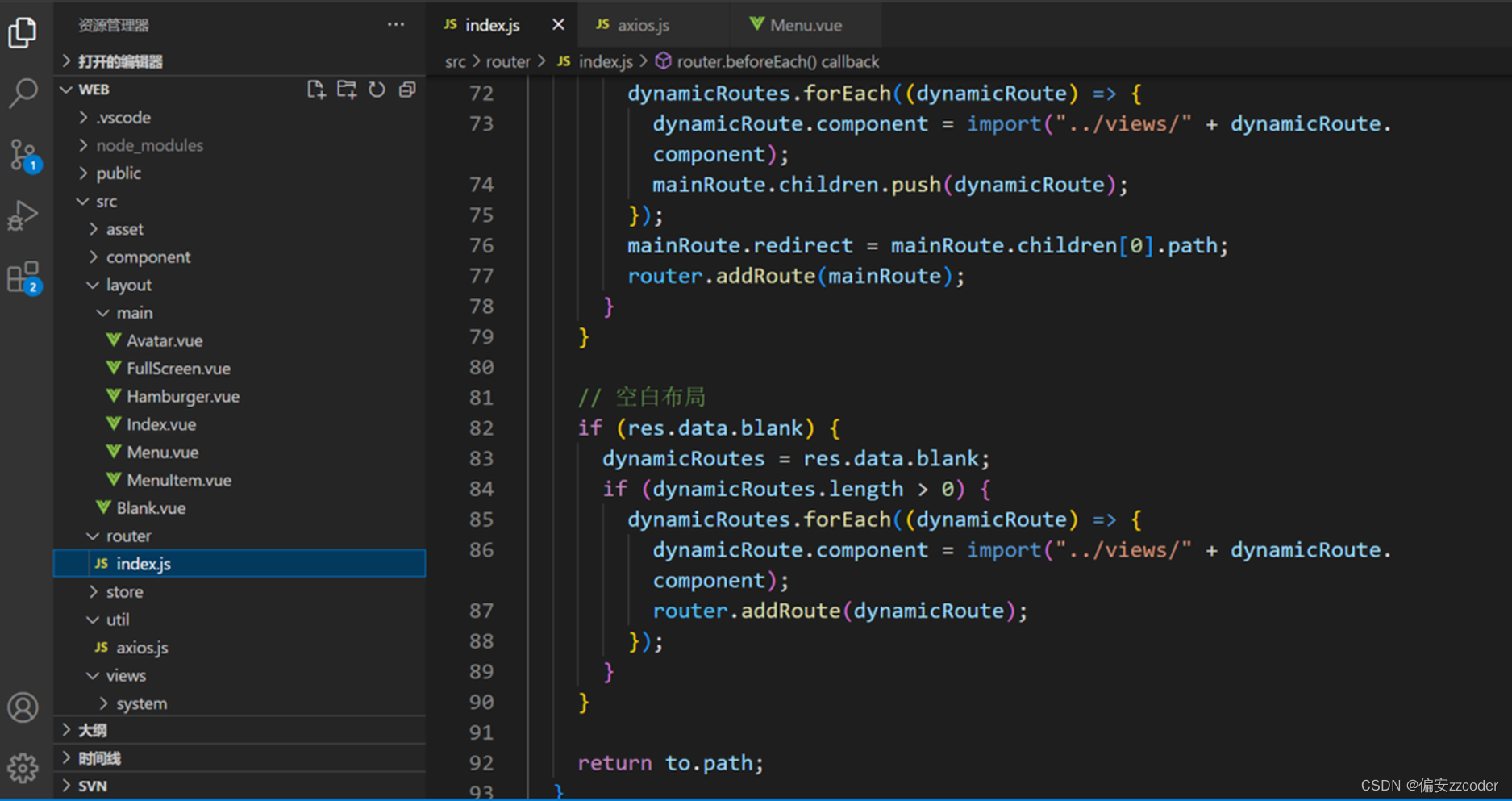Collapse the main folder

point(240,313)
